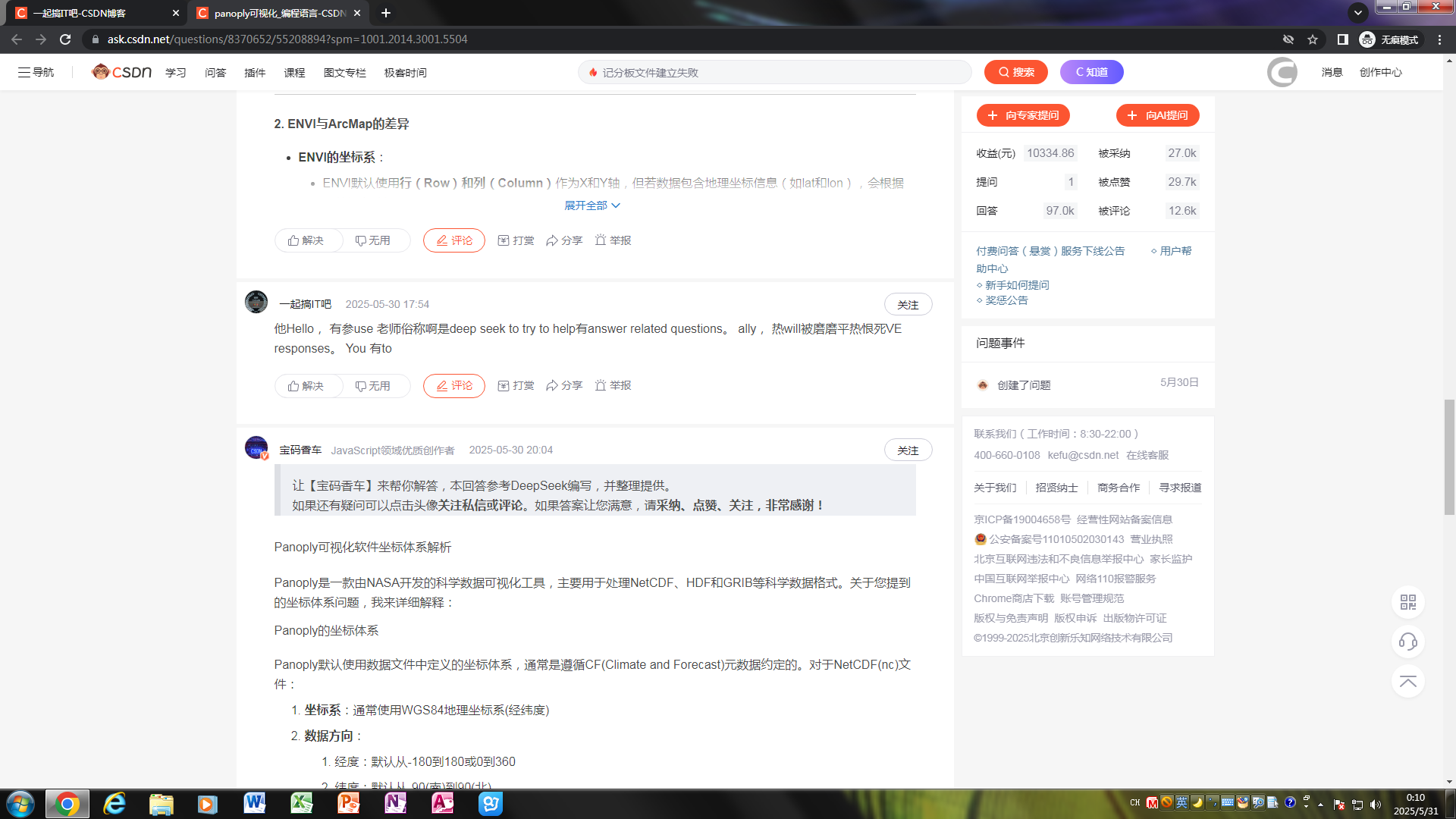Click 打赏 under ENVI answer
1456x819 pixels.
tap(516, 240)
